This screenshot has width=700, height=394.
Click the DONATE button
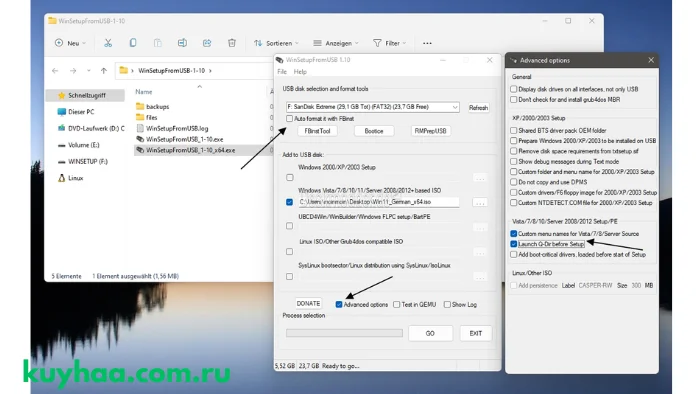[308, 303]
